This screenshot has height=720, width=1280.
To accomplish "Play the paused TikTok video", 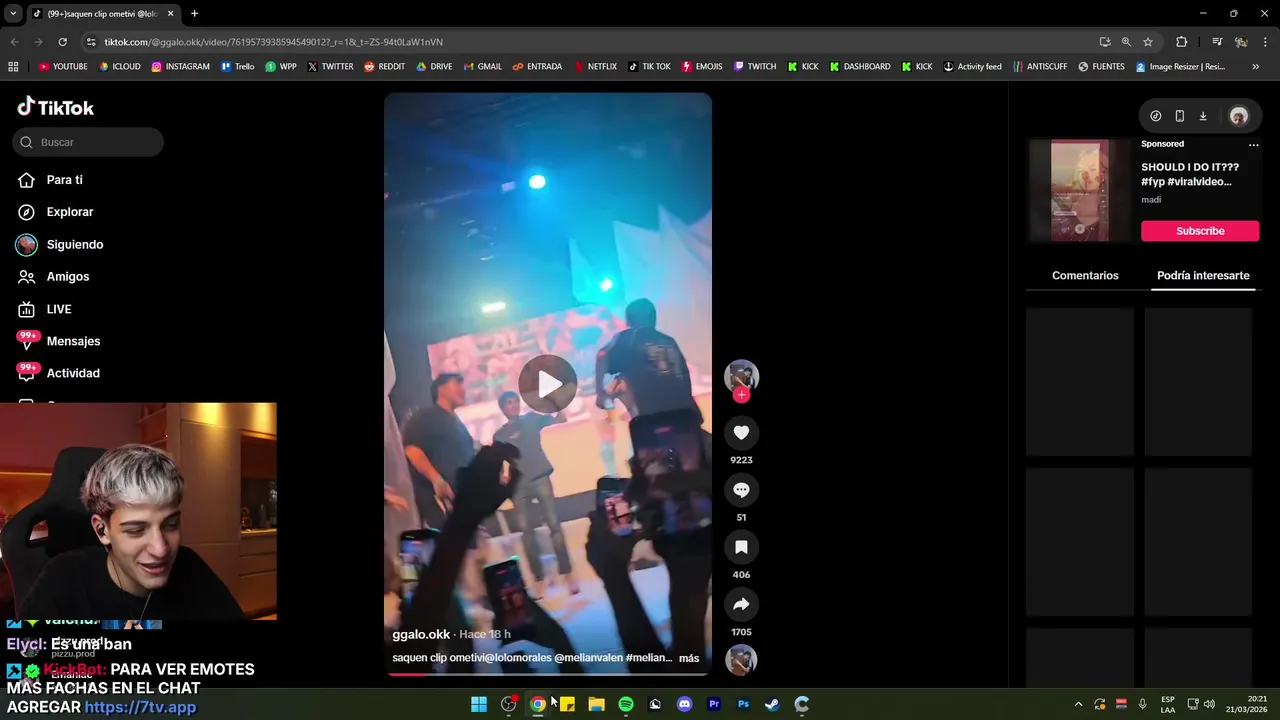I will pos(548,384).
